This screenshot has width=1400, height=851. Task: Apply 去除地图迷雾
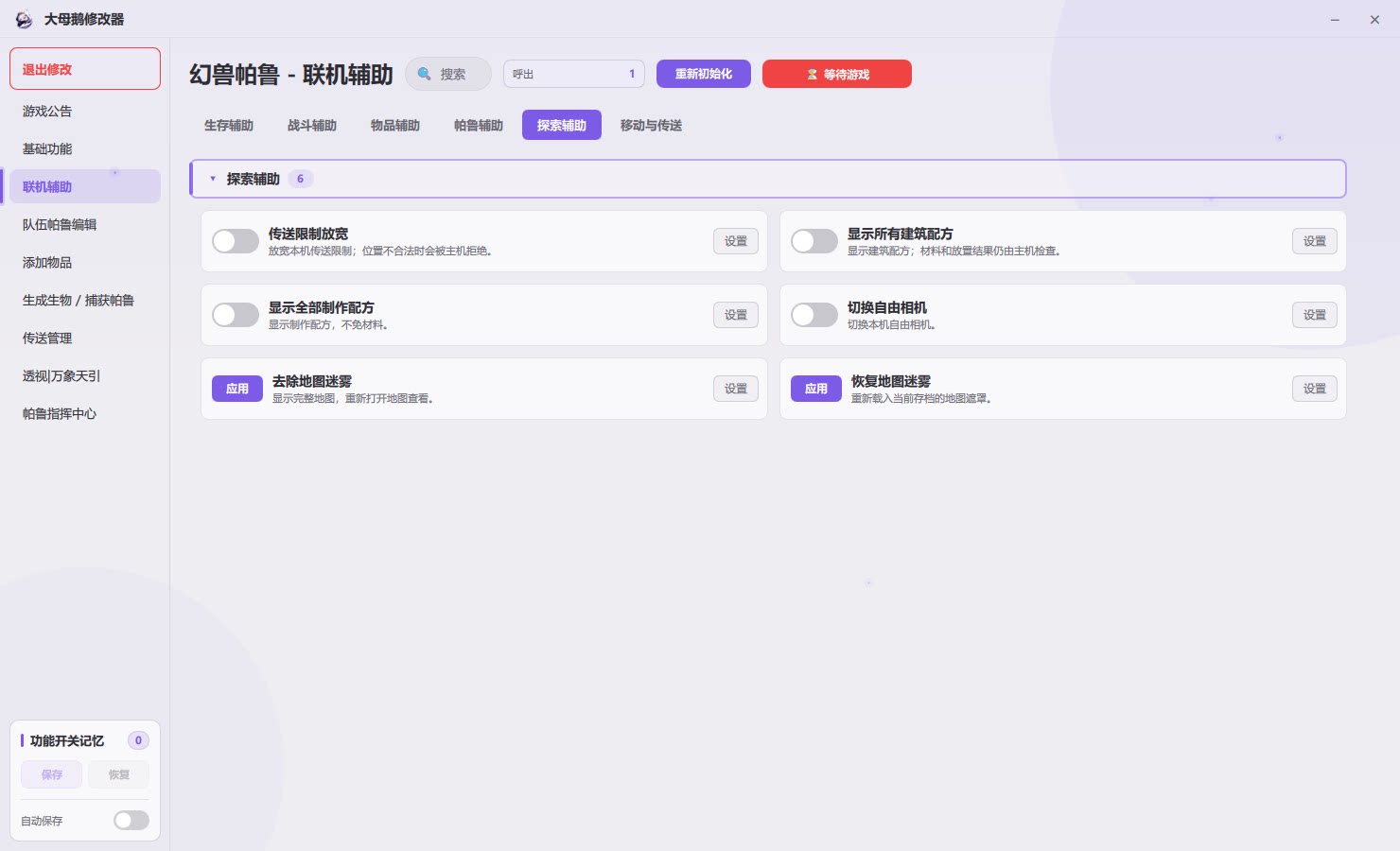pos(237,389)
